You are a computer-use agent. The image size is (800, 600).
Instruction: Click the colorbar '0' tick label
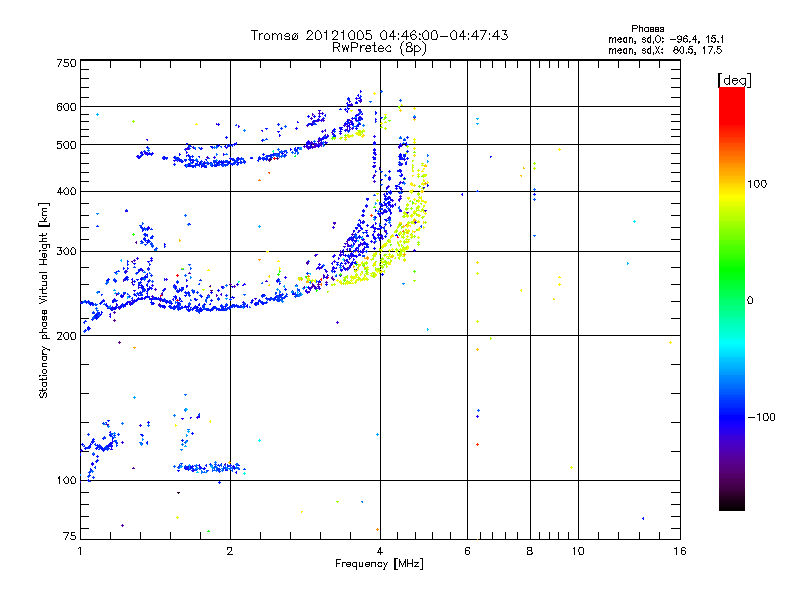[750, 301]
